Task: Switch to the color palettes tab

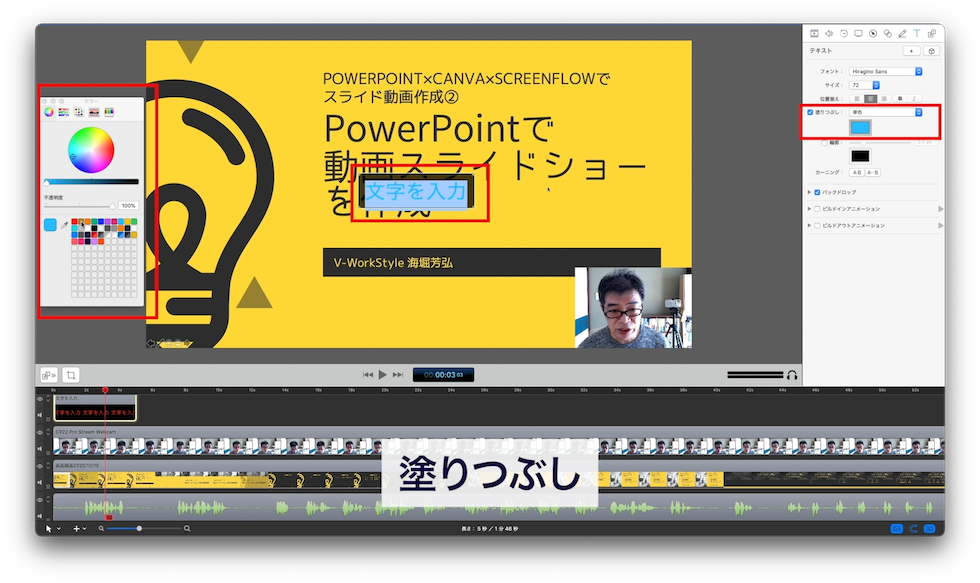Action: (x=78, y=112)
